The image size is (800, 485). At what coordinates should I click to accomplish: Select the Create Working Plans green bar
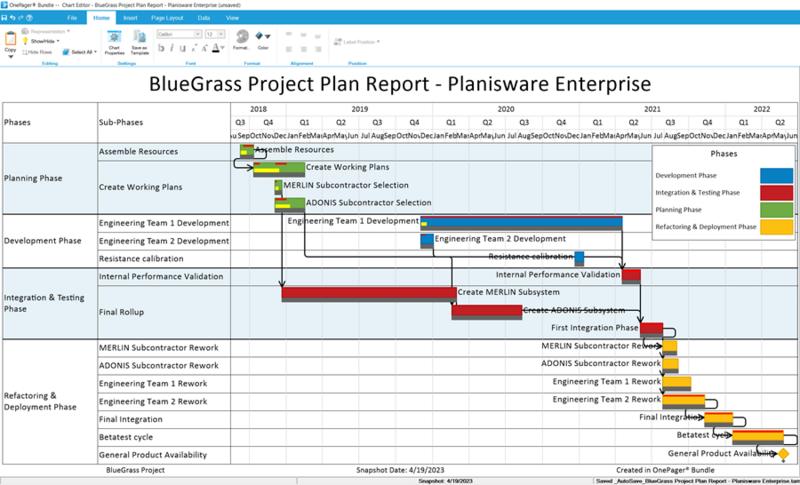279,169
